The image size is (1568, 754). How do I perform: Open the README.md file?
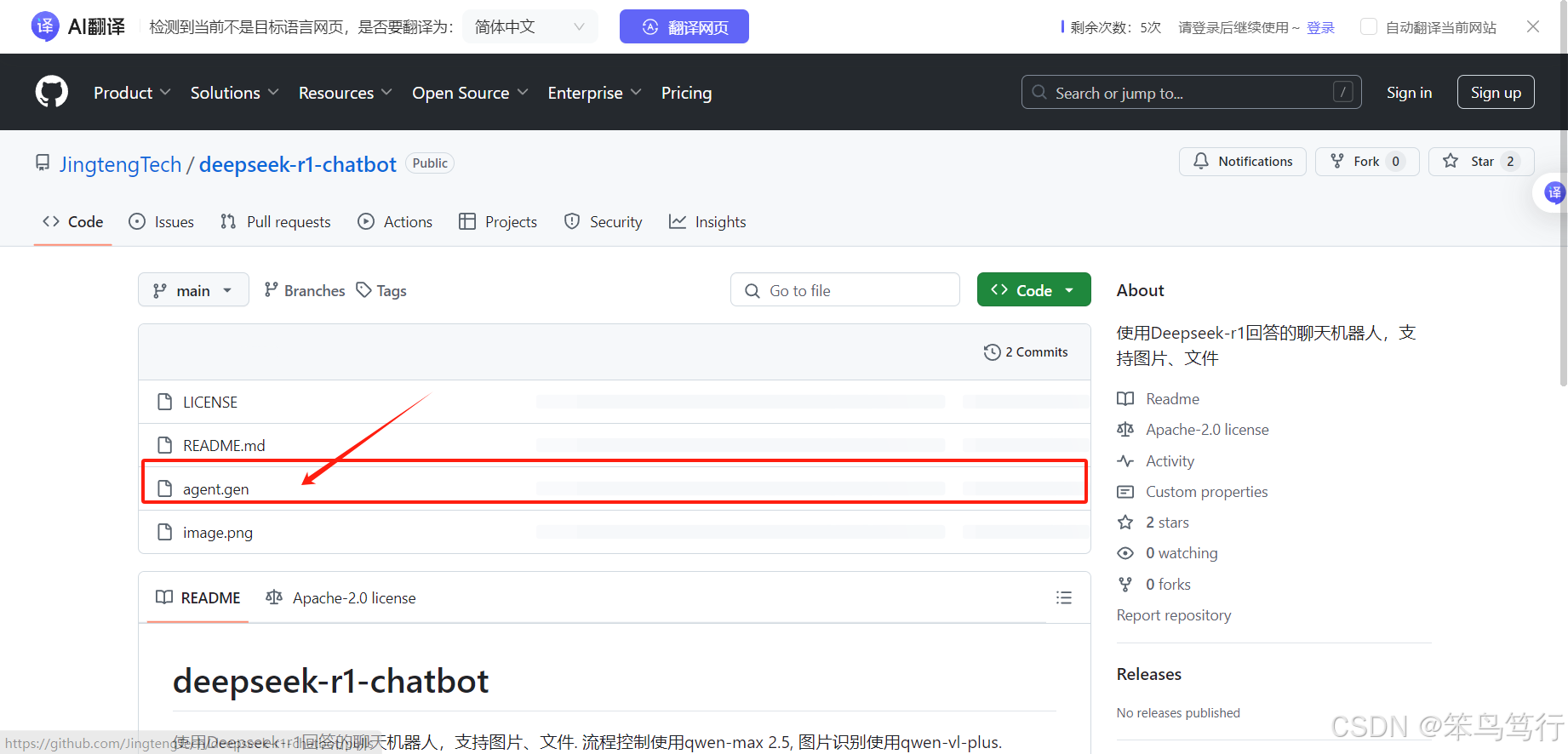tap(224, 445)
